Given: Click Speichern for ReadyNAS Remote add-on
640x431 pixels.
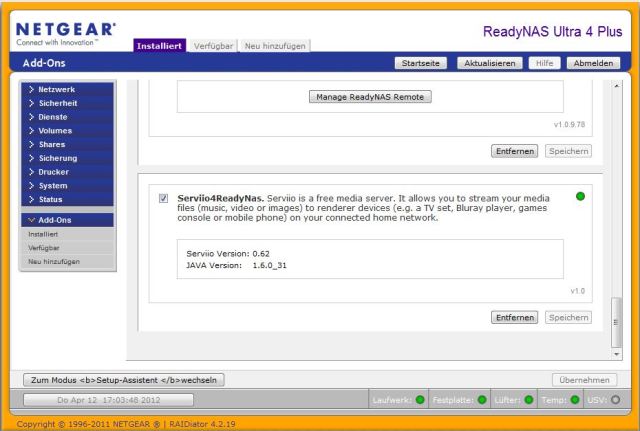Looking at the screenshot, I should pyautogui.click(x=568, y=151).
